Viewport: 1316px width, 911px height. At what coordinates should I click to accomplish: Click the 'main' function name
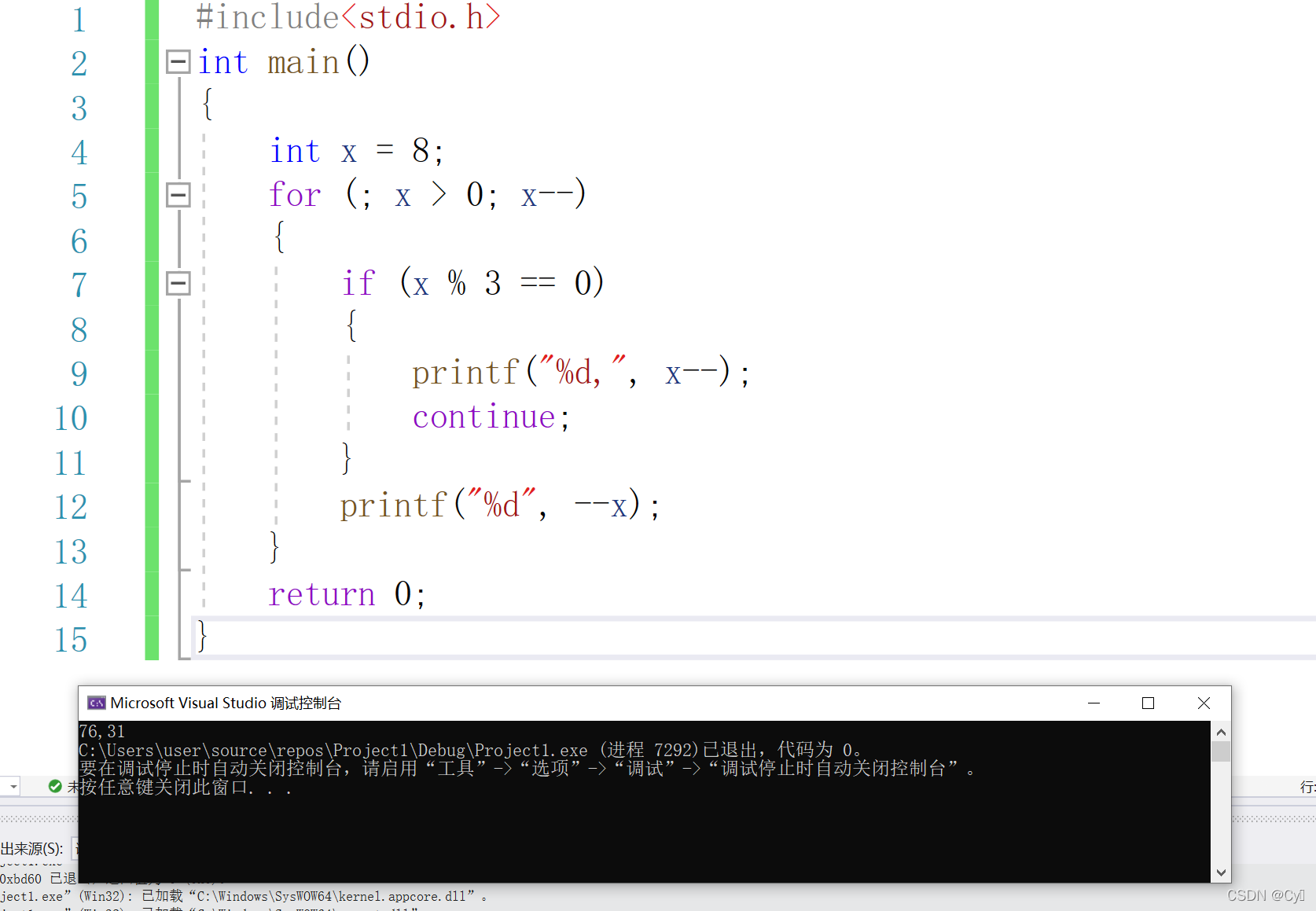(x=303, y=62)
